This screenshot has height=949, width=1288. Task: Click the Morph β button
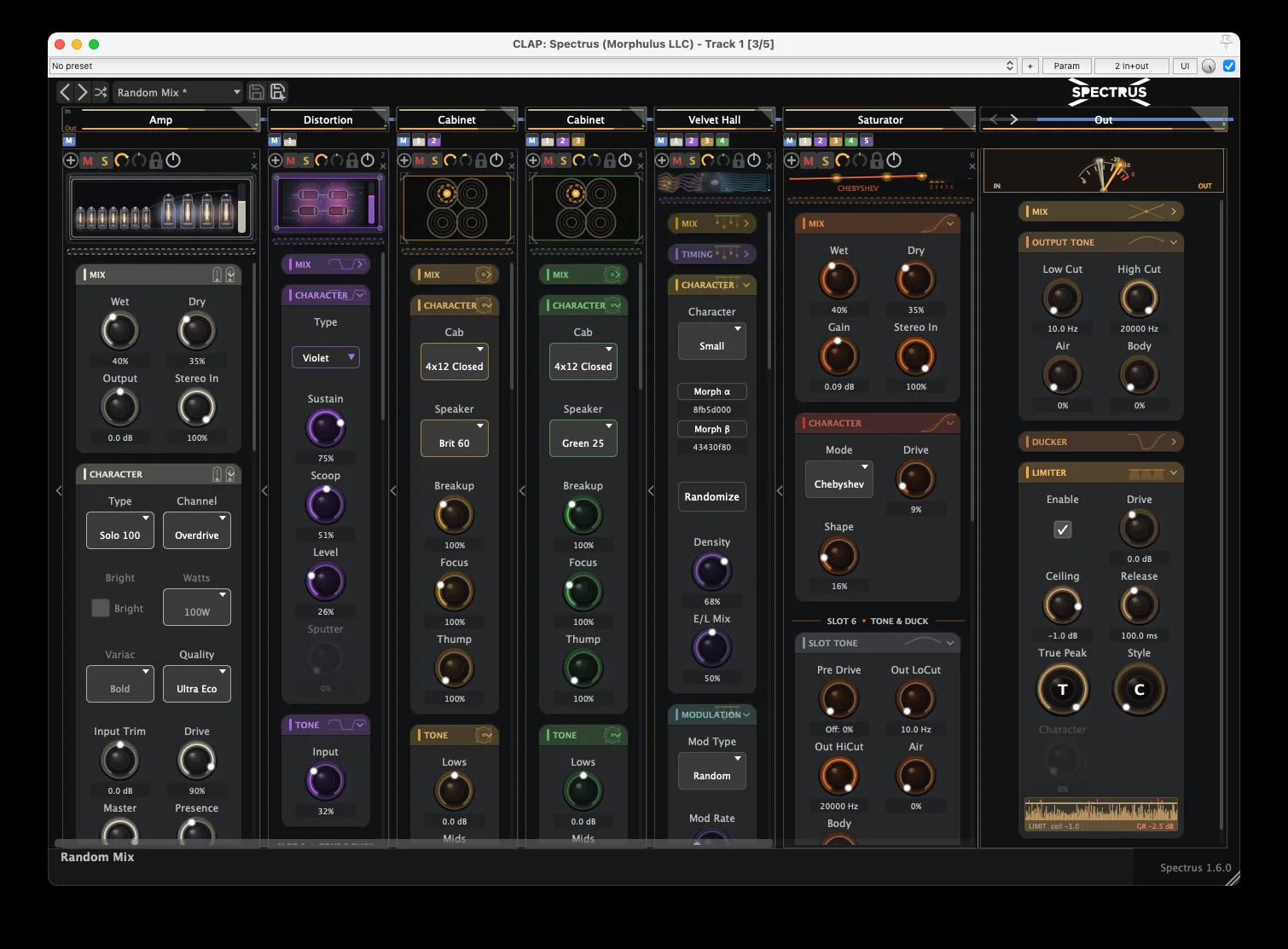coord(712,429)
